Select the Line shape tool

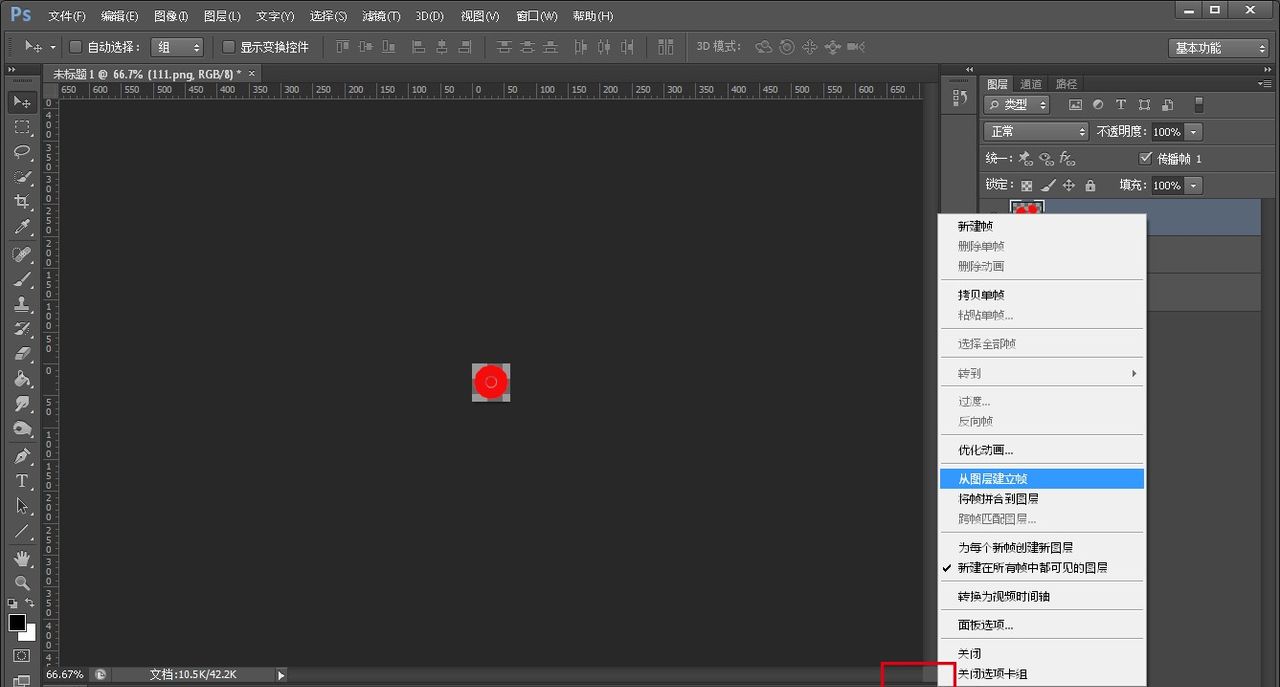(22, 531)
